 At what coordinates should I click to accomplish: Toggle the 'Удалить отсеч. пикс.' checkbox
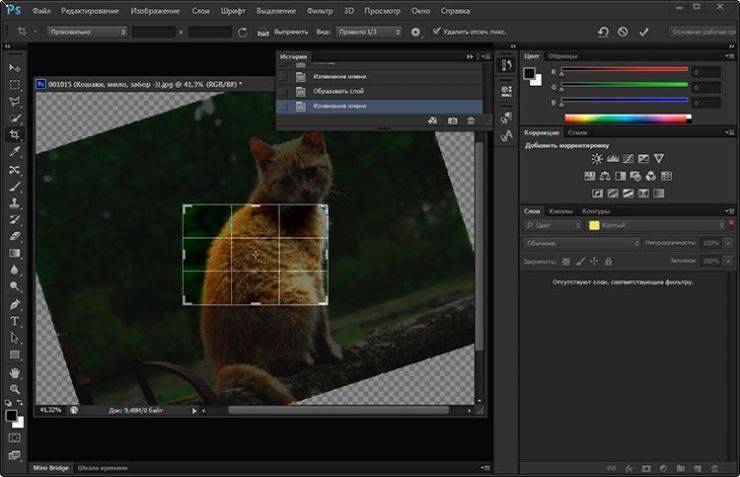pyautogui.click(x=436, y=32)
